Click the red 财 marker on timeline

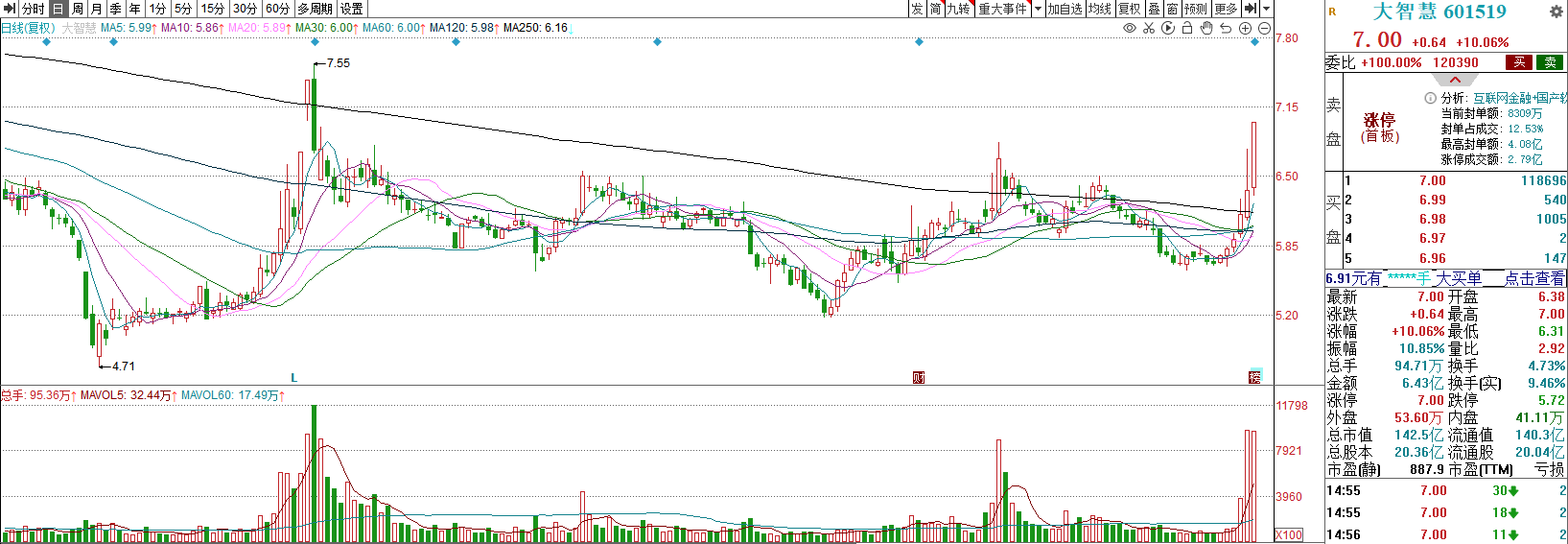(x=919, y=378)
